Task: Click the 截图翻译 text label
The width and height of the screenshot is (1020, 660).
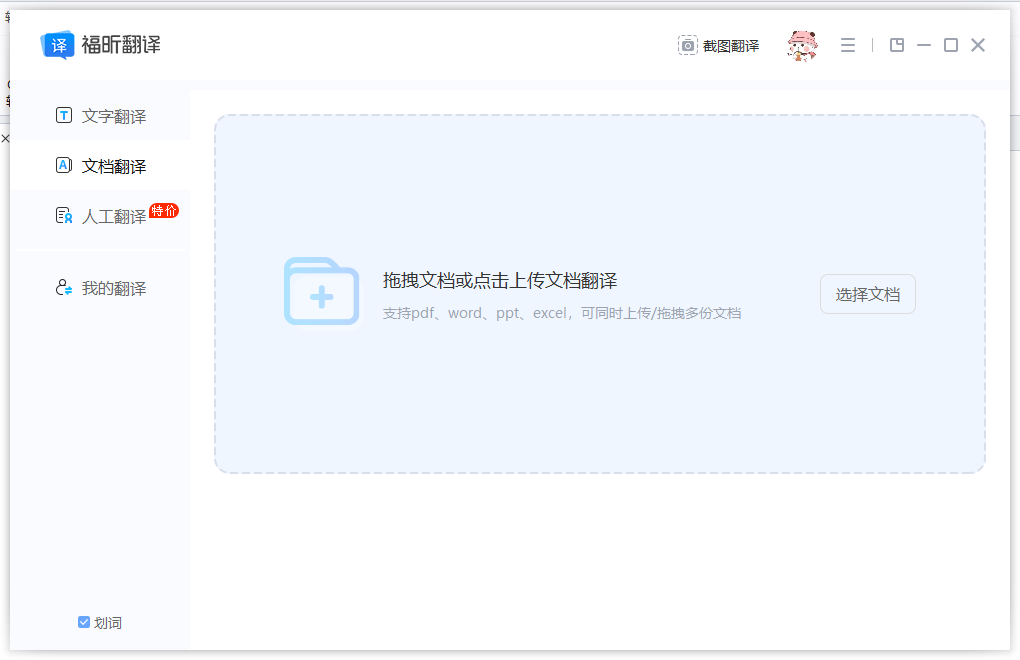Action: [x=731, y=46]
